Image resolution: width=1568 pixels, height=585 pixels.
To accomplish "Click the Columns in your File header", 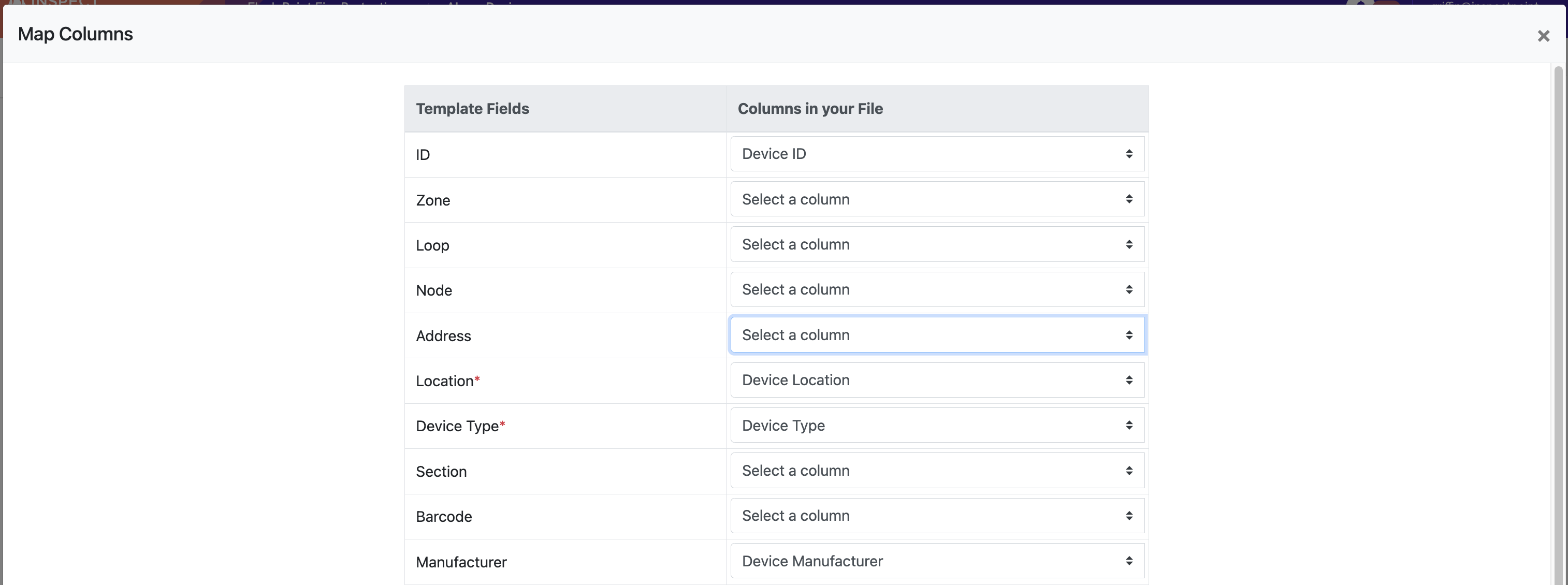I will tap(810, 109).
